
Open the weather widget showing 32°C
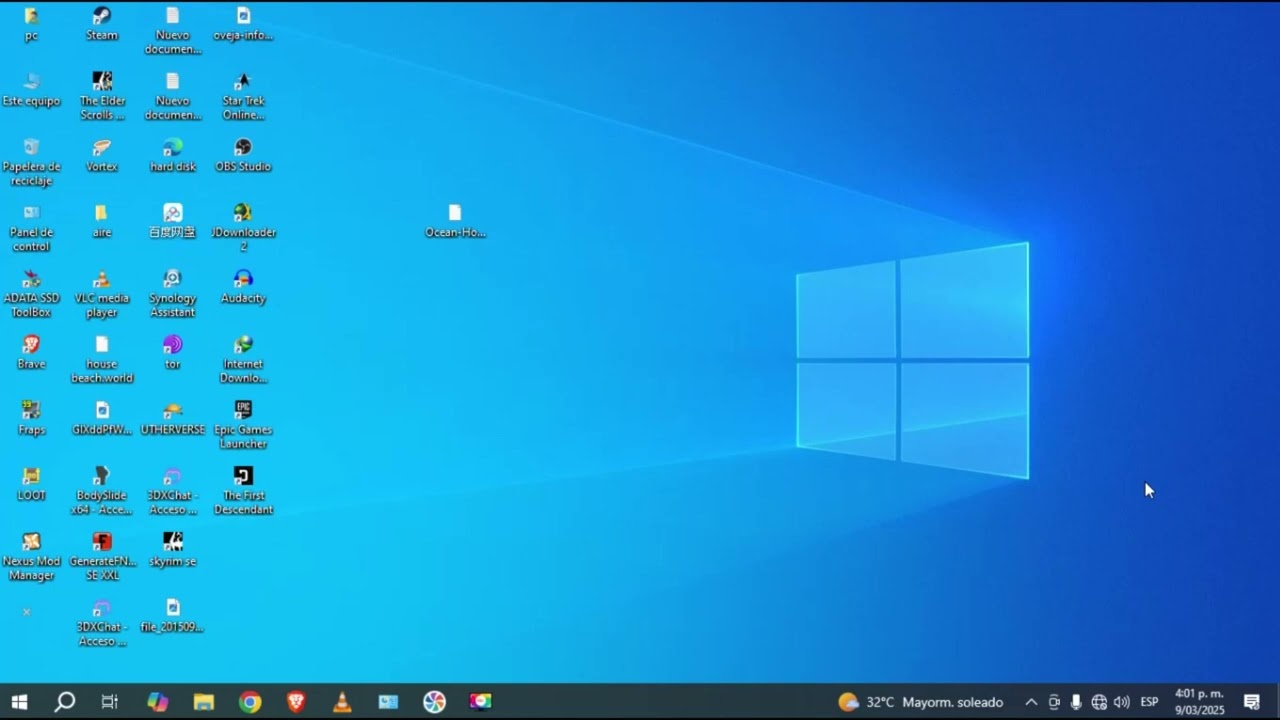click(x=921, y=702)
